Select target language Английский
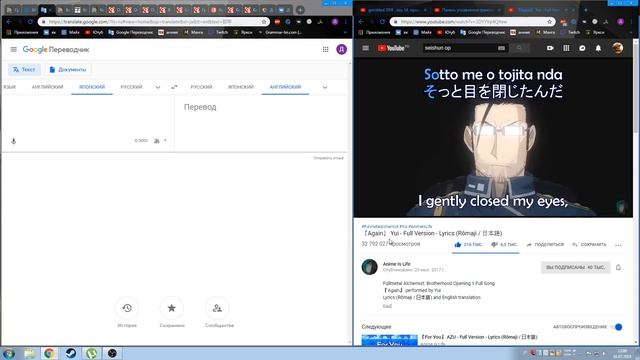Viewport: 640px width, 360px height. click(x=285, y=87)
